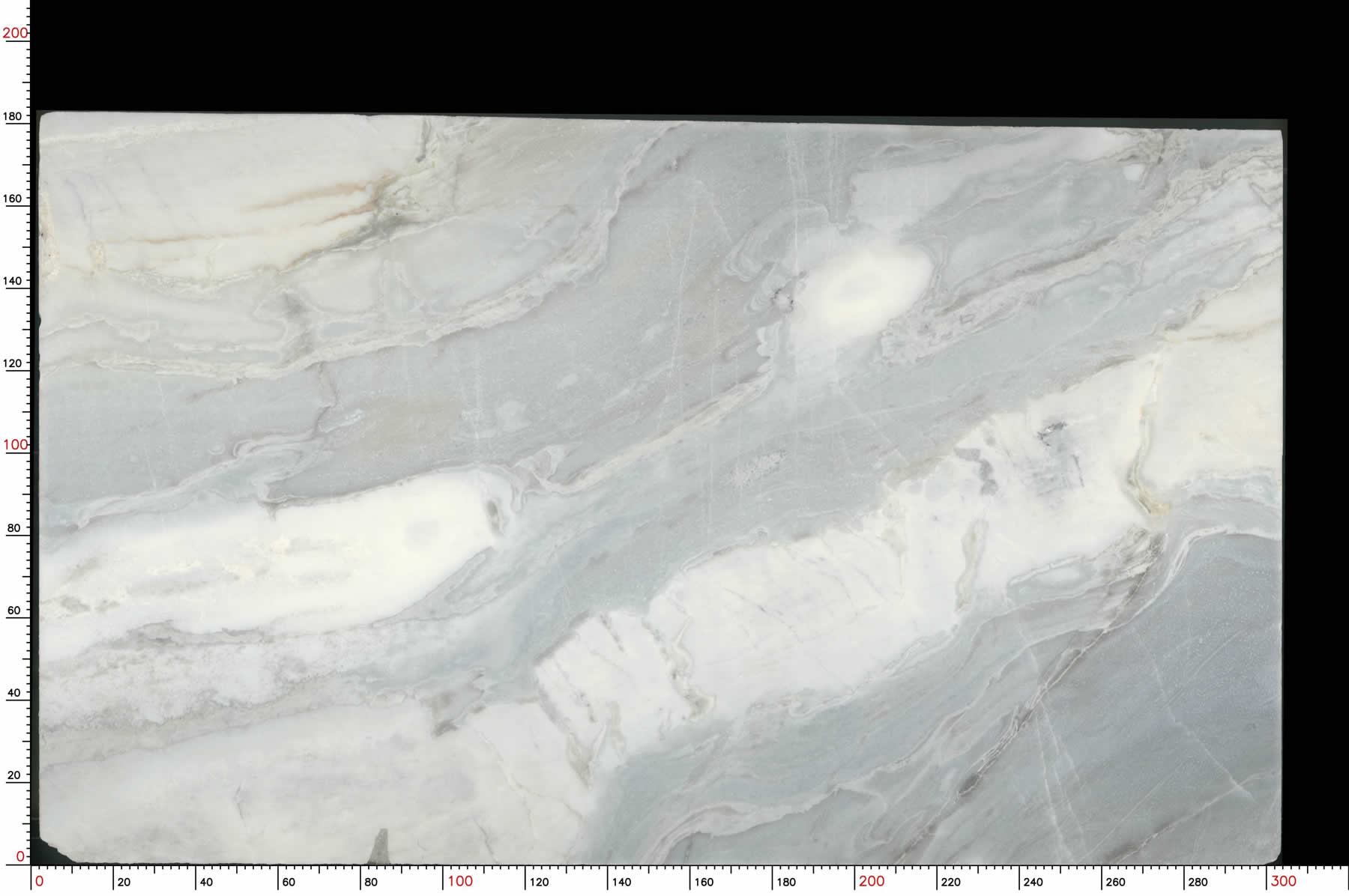
Task: Click the red 0 on the vertical ruler
Action: tap(20, 856)
